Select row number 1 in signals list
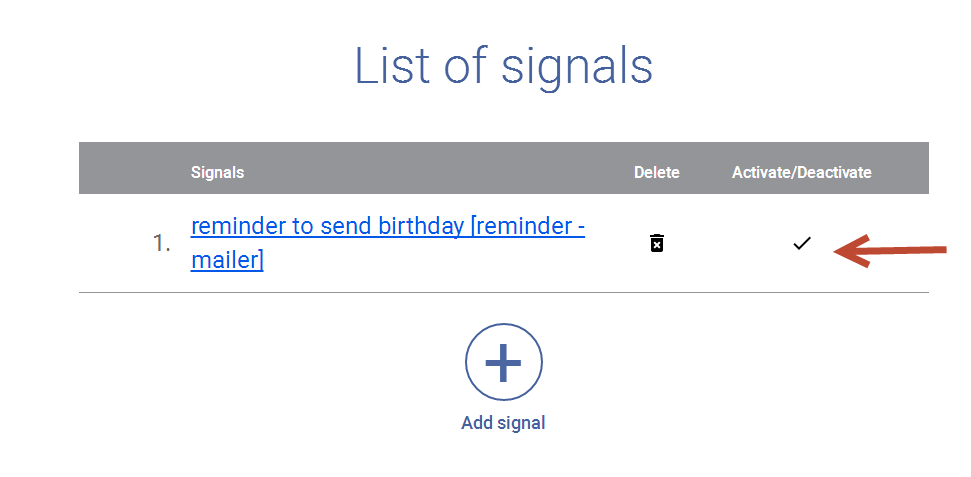 coord(162,243)
